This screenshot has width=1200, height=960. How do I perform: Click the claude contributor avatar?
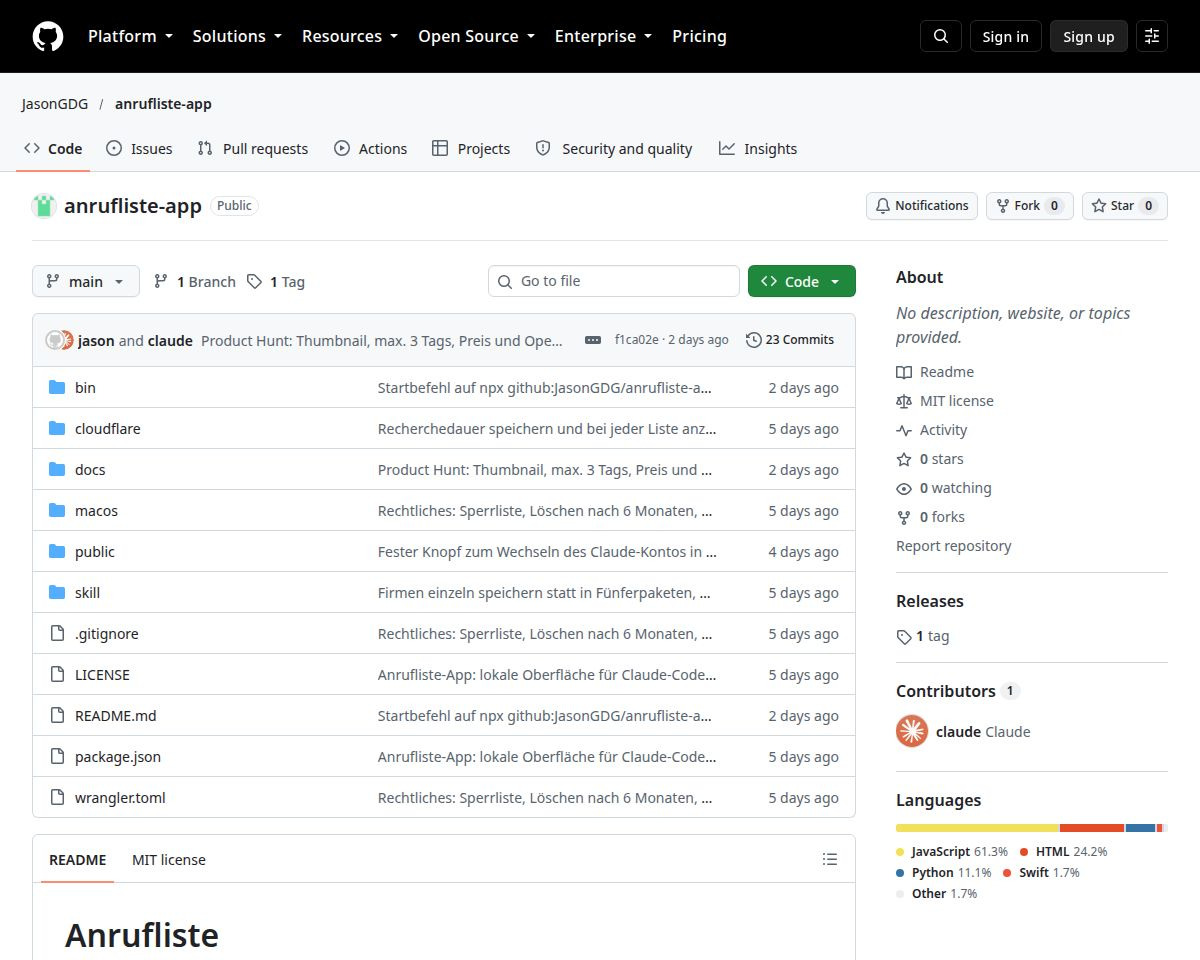coord(912,731)
